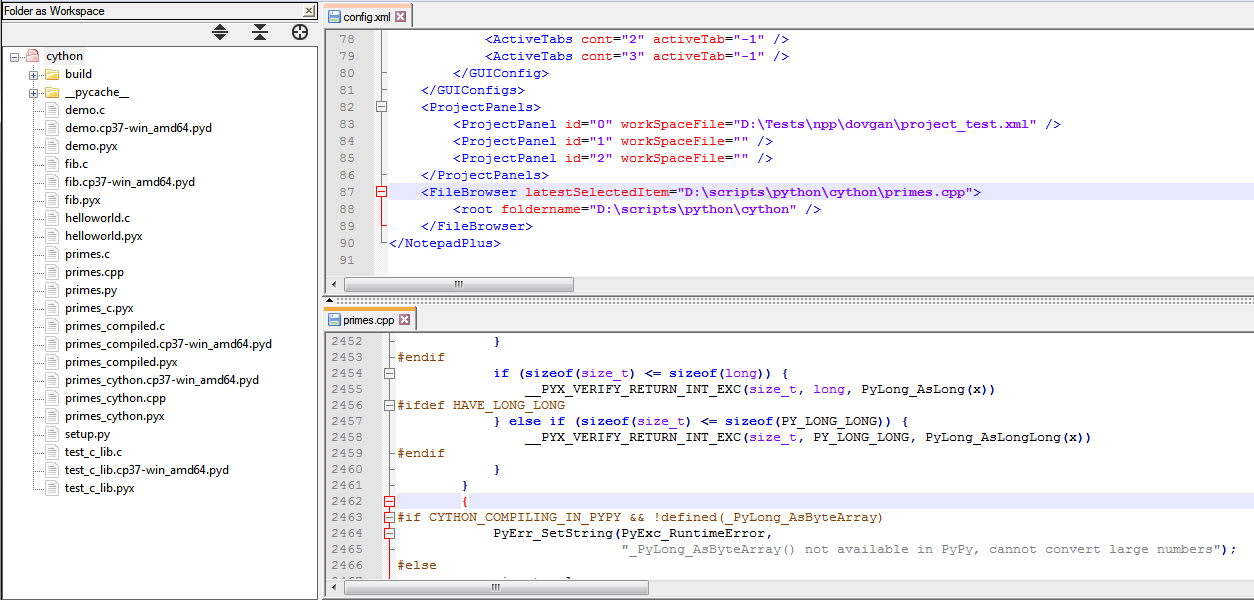The image size is (1254, 600).
Task: Collapse the ProjectPanels fold marker on line 82
Action: (380, 107)
